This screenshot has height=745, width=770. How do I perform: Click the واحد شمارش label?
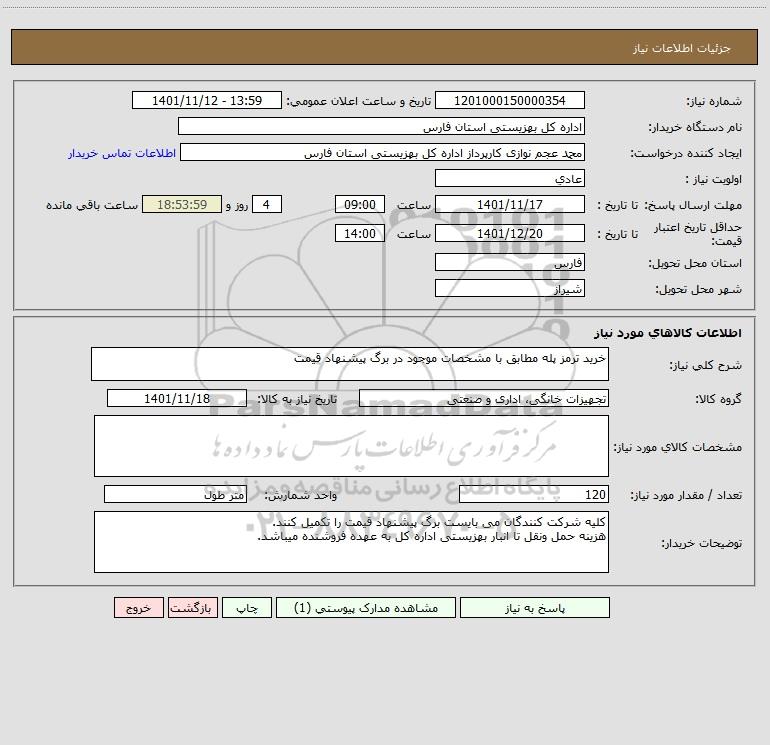click(x=301, y=495)
